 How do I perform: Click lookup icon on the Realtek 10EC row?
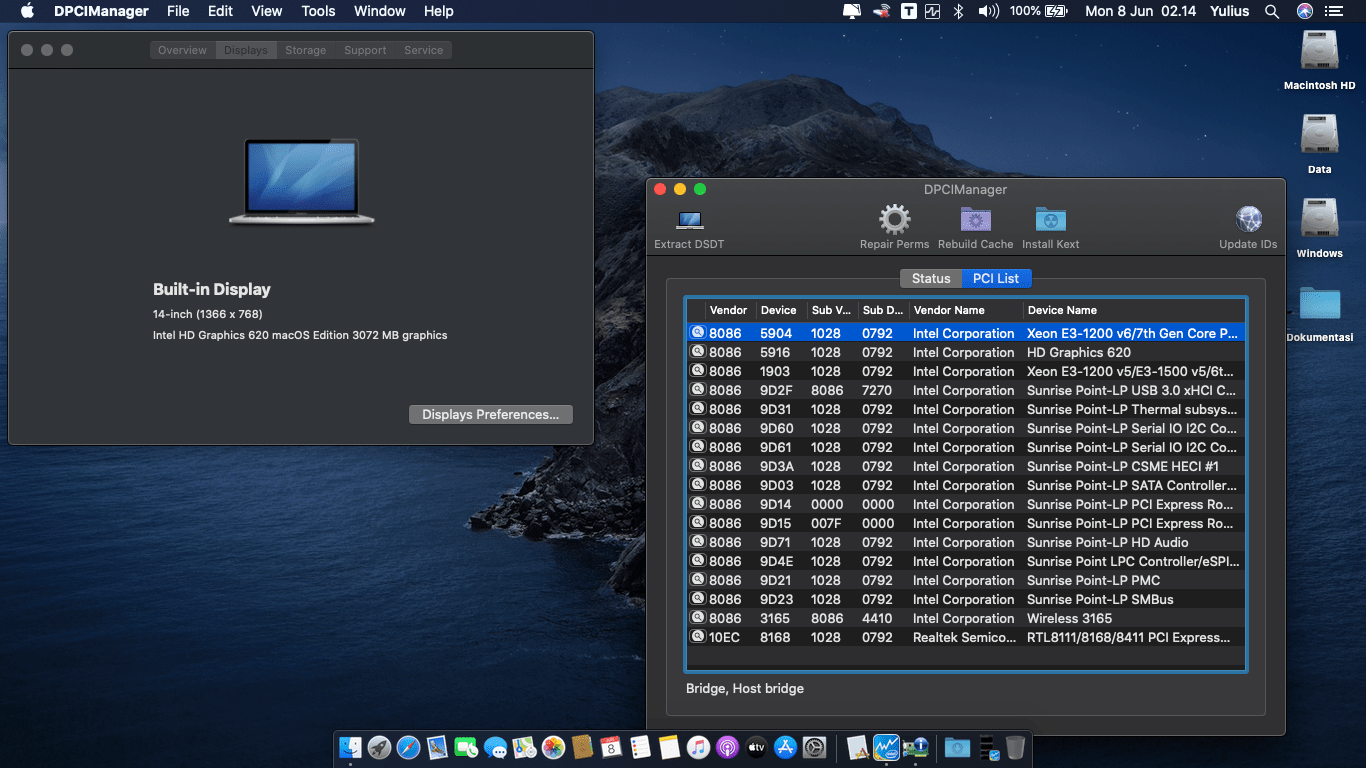(x=698, y=637)
